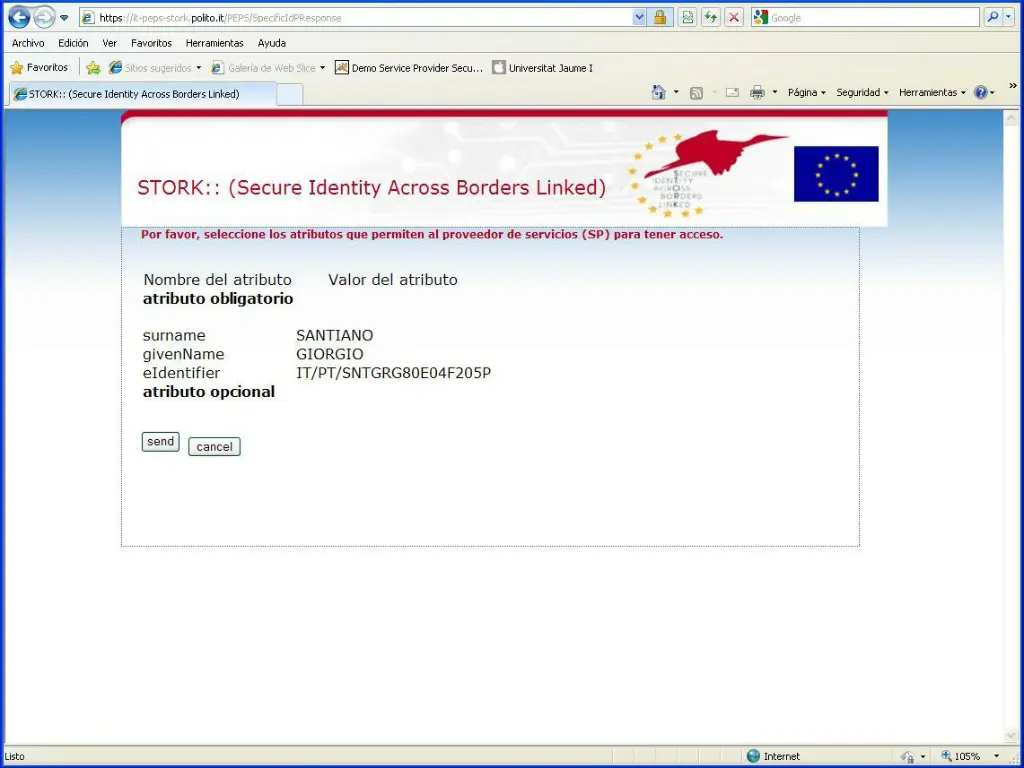Click the page scrollbar up arrow
This screenshot has height=768, width=1024.
pyautogui.click(x=1011, y=118)
